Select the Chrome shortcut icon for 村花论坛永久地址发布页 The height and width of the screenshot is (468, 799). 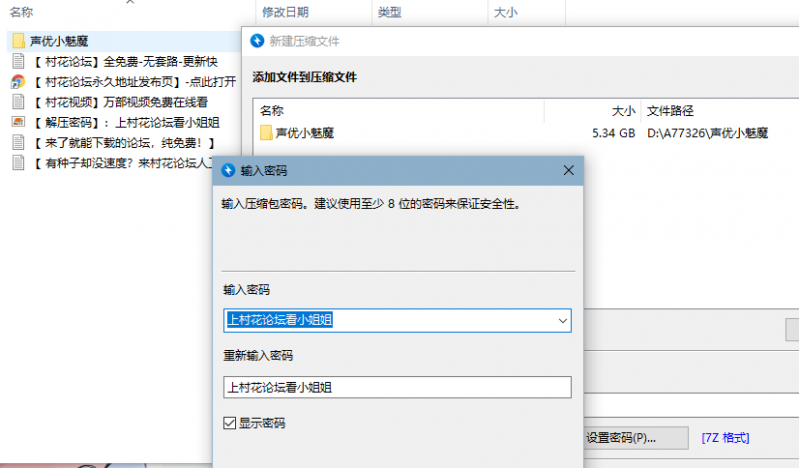[x=18, y=81]
